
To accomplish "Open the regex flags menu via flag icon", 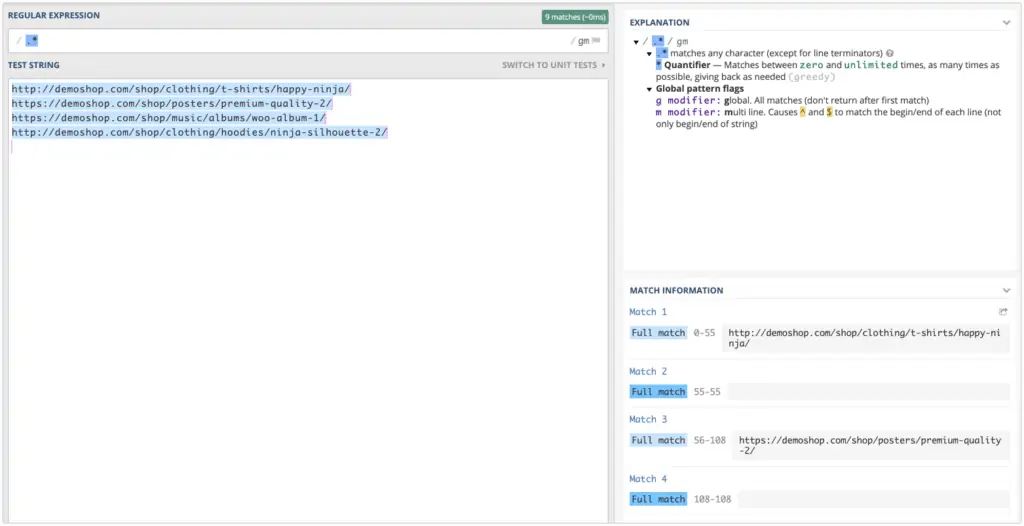I will coord(596,41).
